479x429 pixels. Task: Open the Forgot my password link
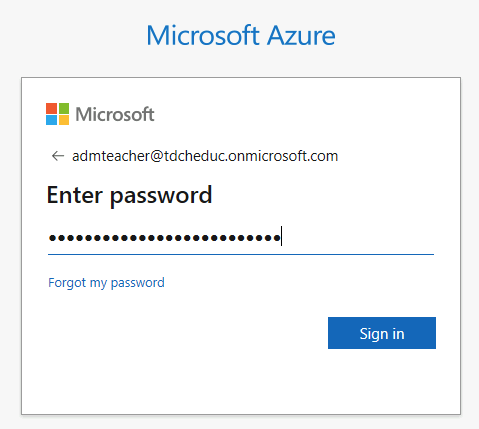[x=106, y=283]
